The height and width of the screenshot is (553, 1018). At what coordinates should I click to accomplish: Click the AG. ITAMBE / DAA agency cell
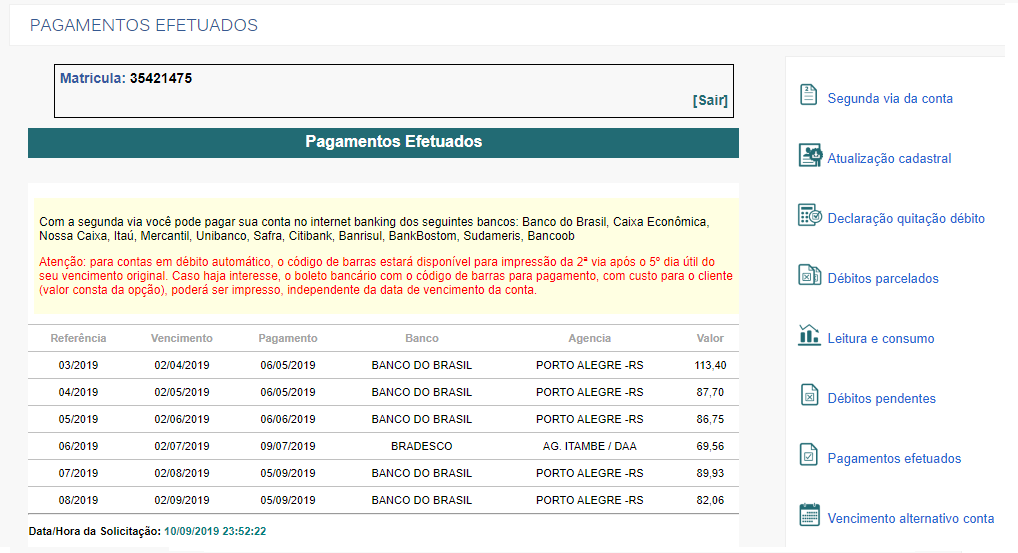(x=590, y=447)
